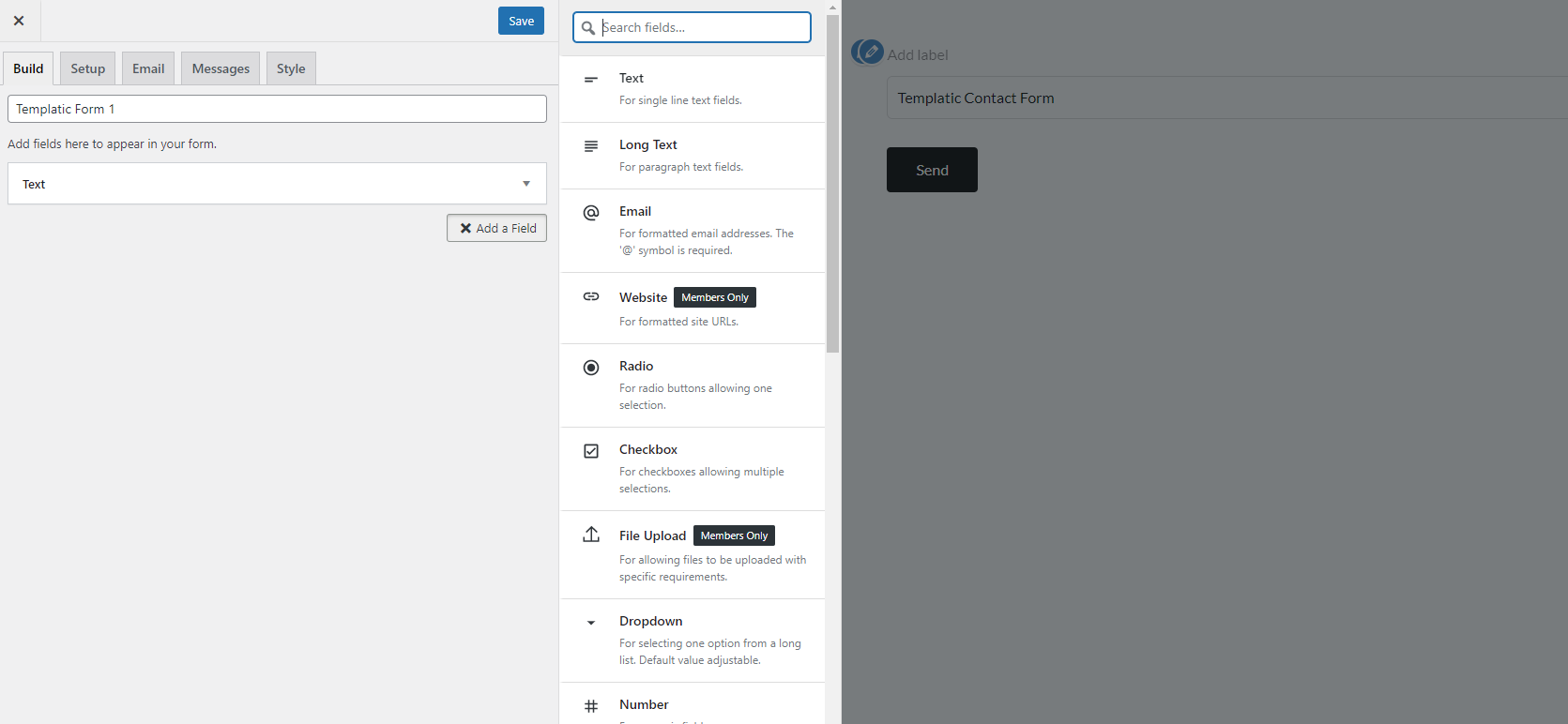Expand the Text field row arrow
The width and height of the screenshot is (1568, 724).
pyautogui.click(x=526, y=184)
